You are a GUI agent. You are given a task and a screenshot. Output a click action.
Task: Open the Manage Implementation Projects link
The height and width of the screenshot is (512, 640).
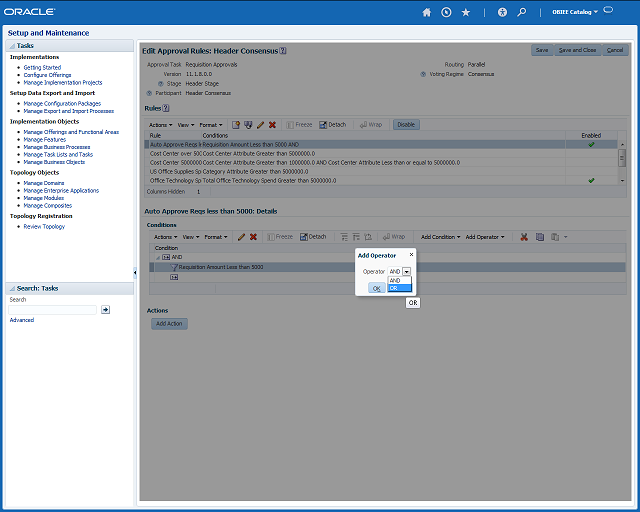63,82
